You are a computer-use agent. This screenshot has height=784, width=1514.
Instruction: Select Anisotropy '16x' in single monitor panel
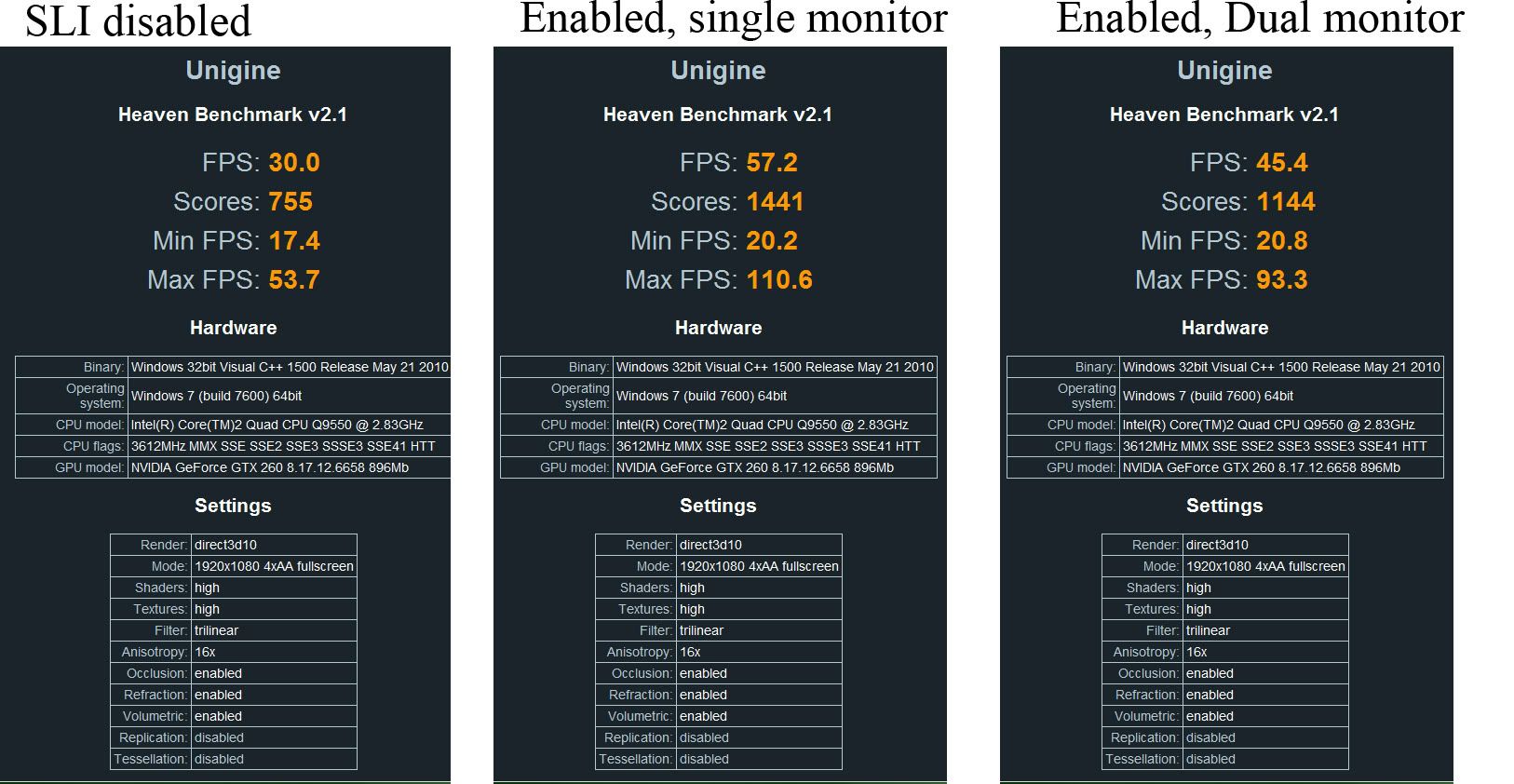(x=690, y=652)
